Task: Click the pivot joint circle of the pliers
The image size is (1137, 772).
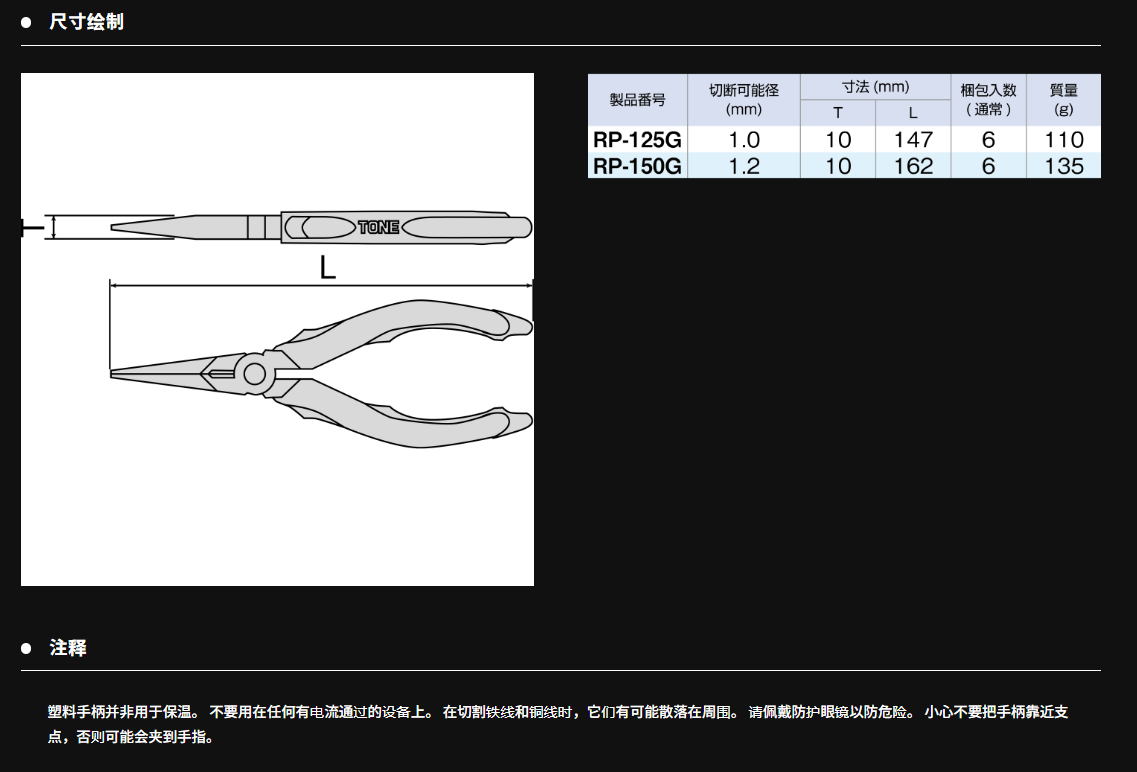Action: (x=254, y=375)
